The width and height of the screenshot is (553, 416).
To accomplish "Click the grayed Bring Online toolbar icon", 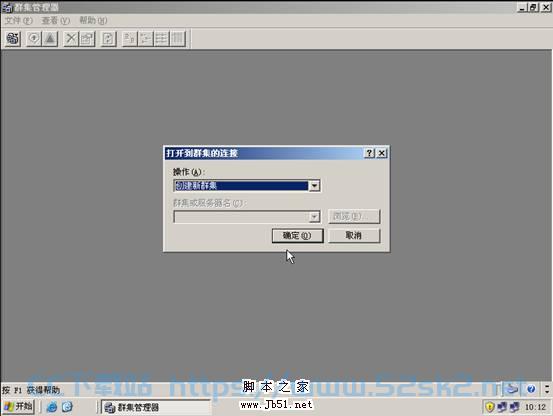I will click(34, 38).
